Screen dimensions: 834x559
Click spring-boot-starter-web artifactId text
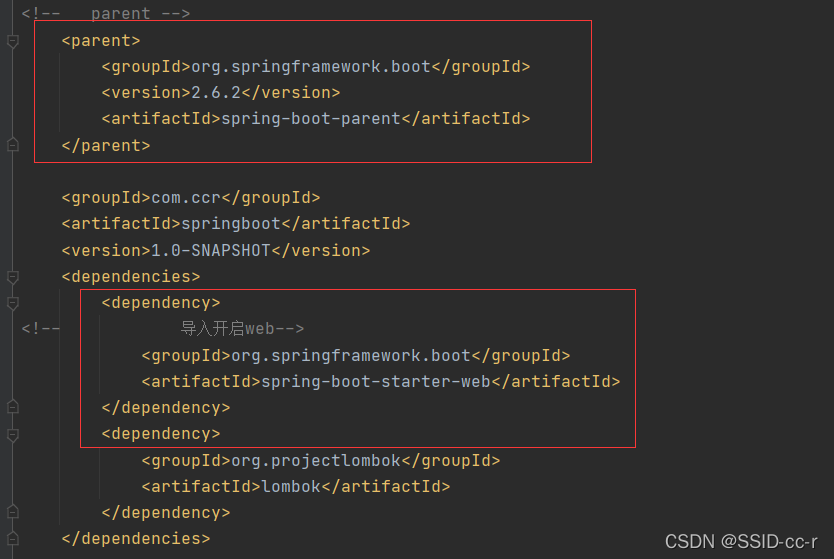coord(376,382)
